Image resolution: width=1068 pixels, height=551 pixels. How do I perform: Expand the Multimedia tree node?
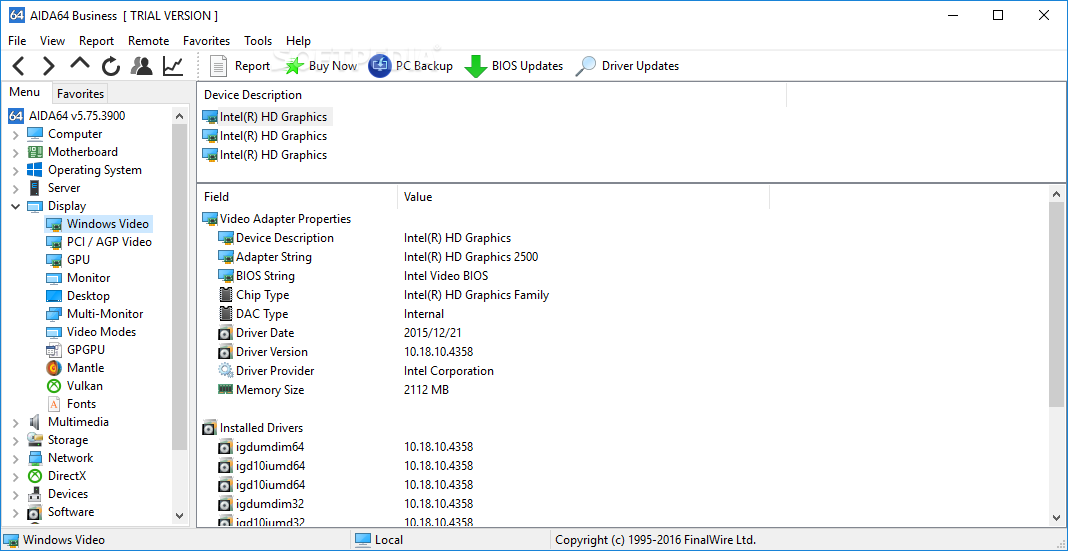tap(16, 422)
